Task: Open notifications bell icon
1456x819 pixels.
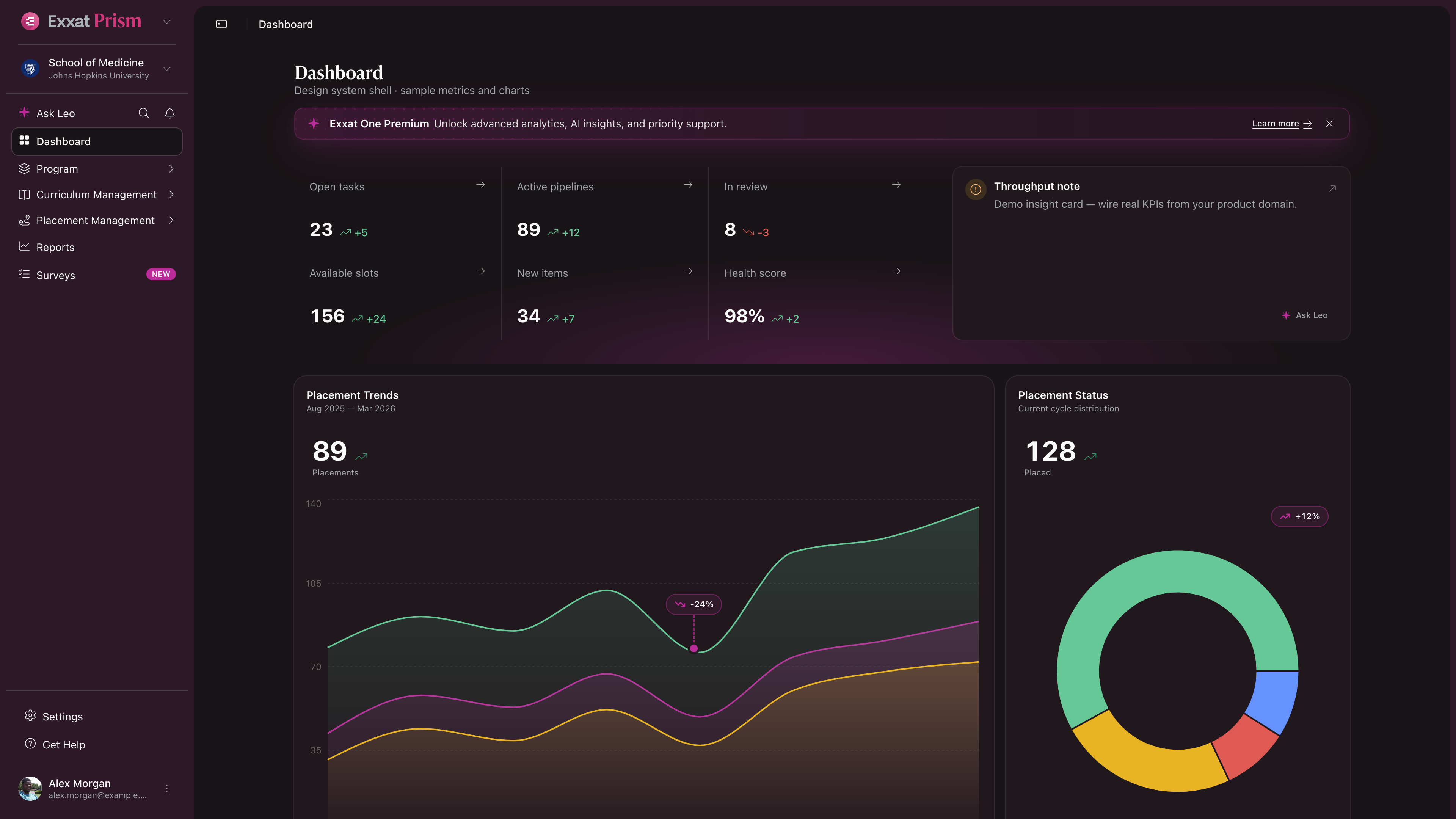Action: 169,114
